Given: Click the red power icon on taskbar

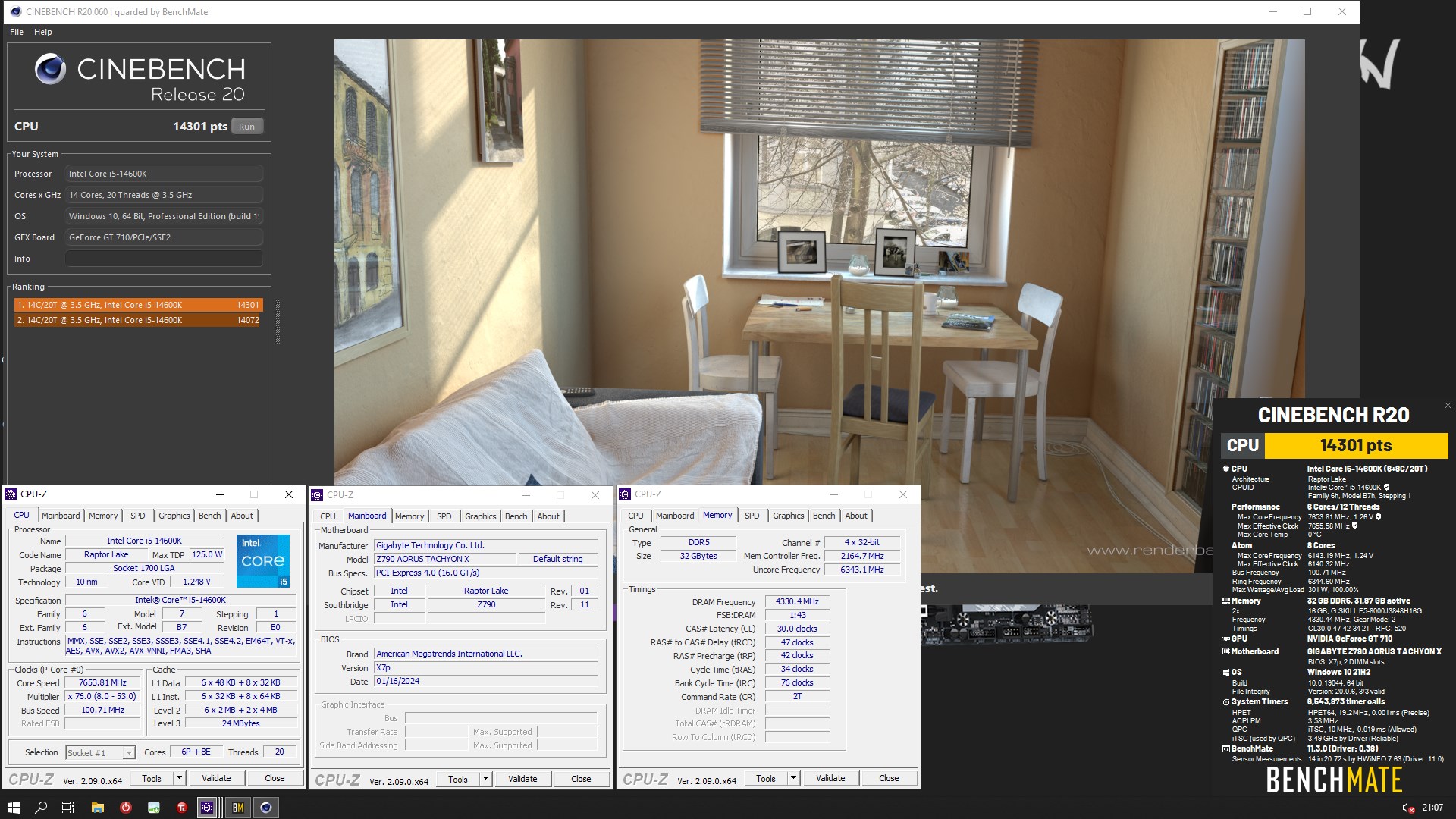Looking at the screenshot, I should tap(126, 808).
